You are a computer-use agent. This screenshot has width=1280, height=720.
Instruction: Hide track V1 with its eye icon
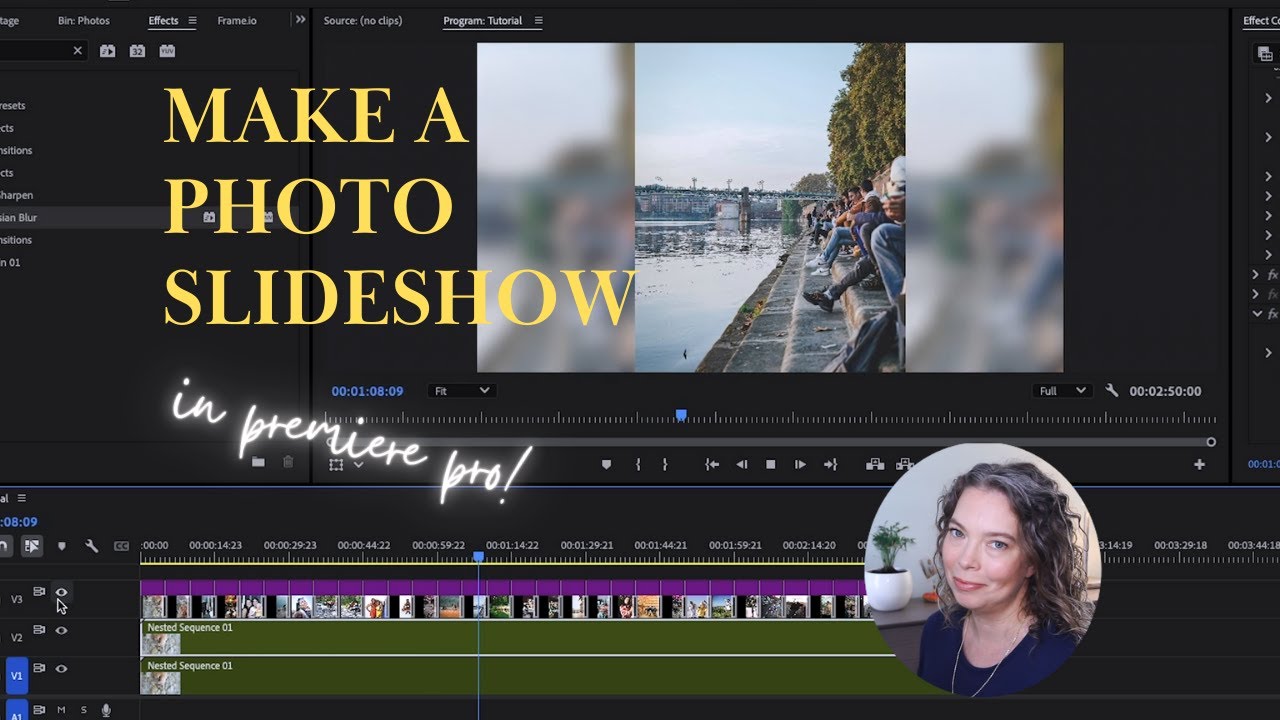[61, 668]
